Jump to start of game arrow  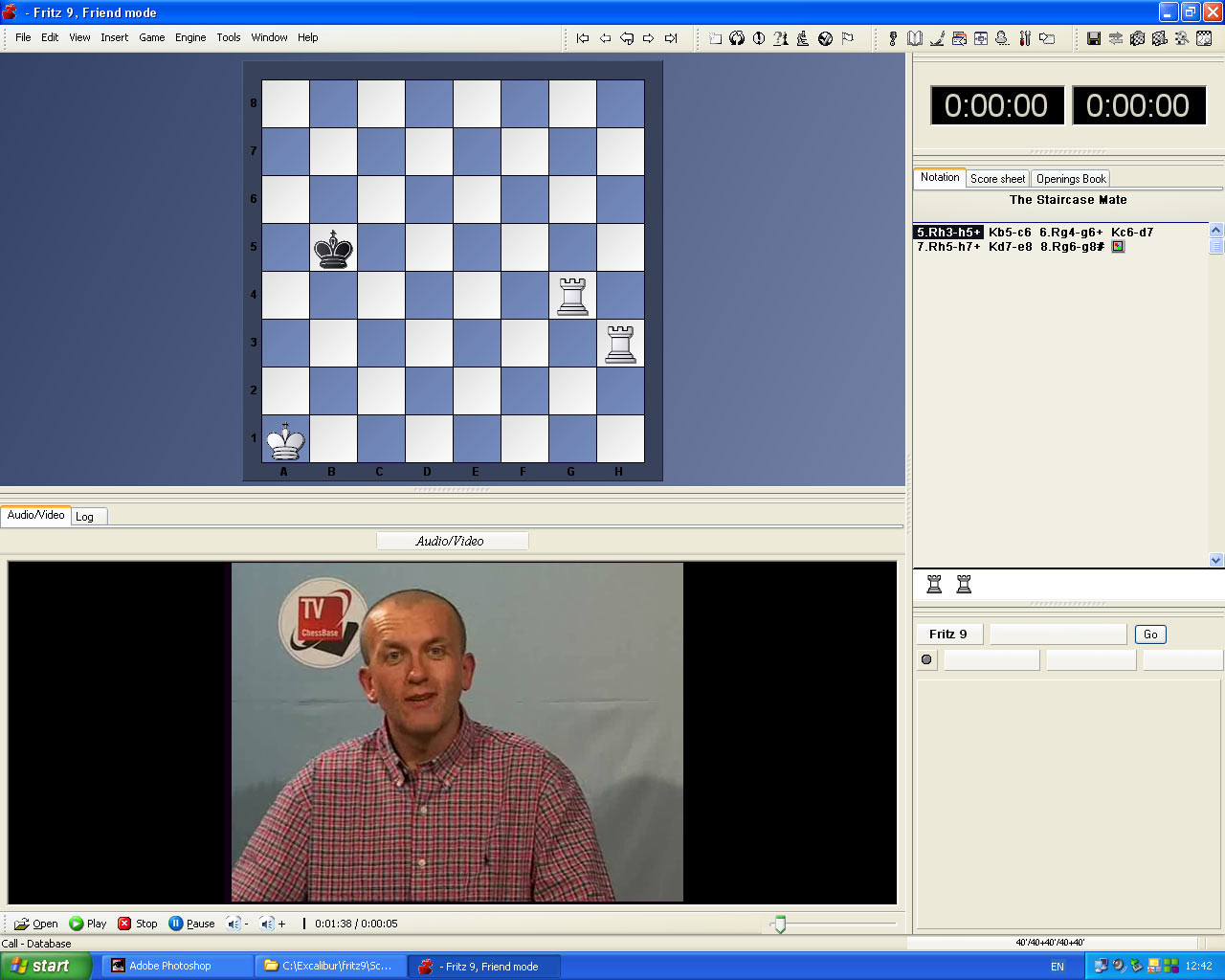tap(583, 38)
